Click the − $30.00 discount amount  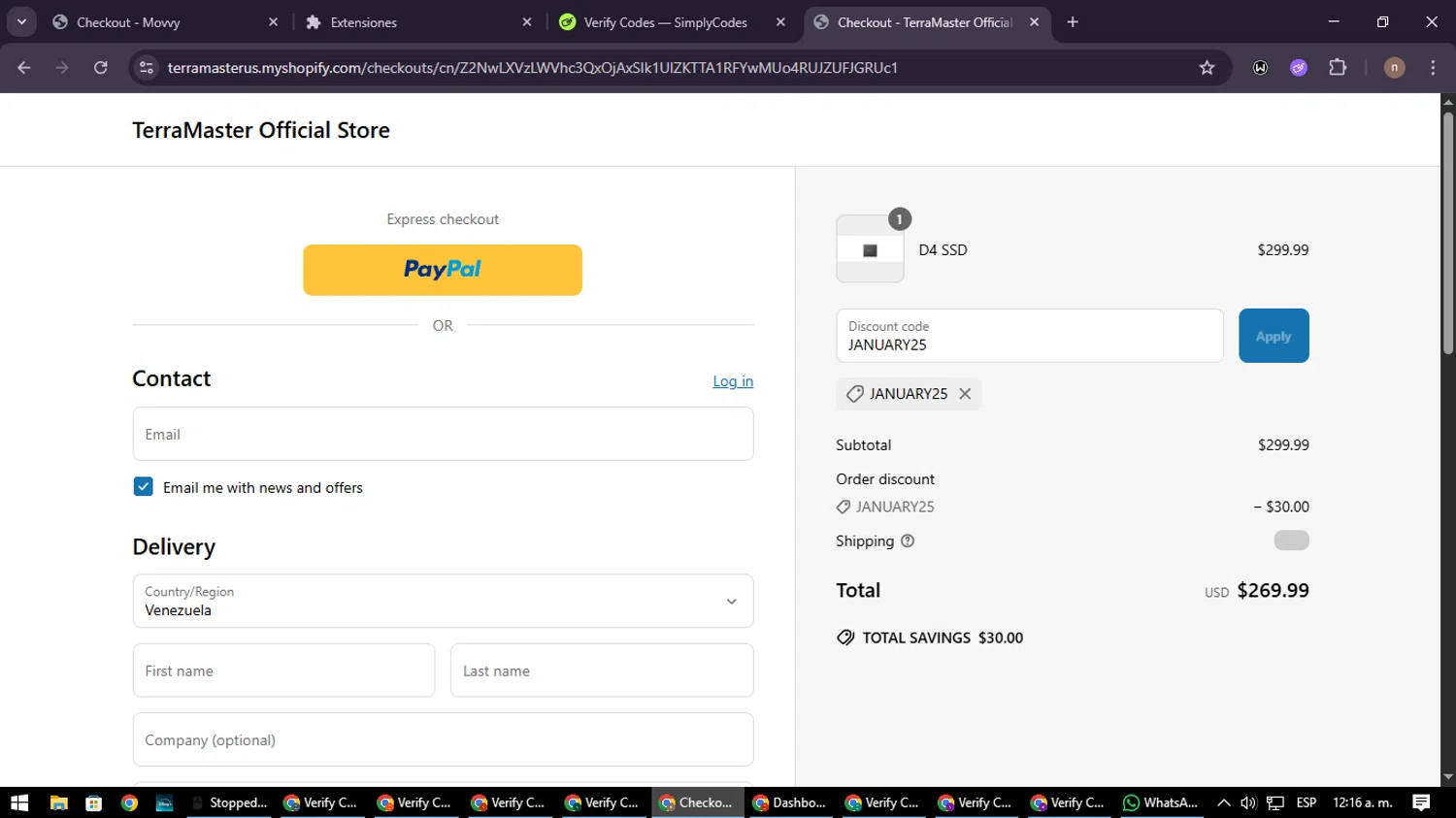coord(1281,507)
